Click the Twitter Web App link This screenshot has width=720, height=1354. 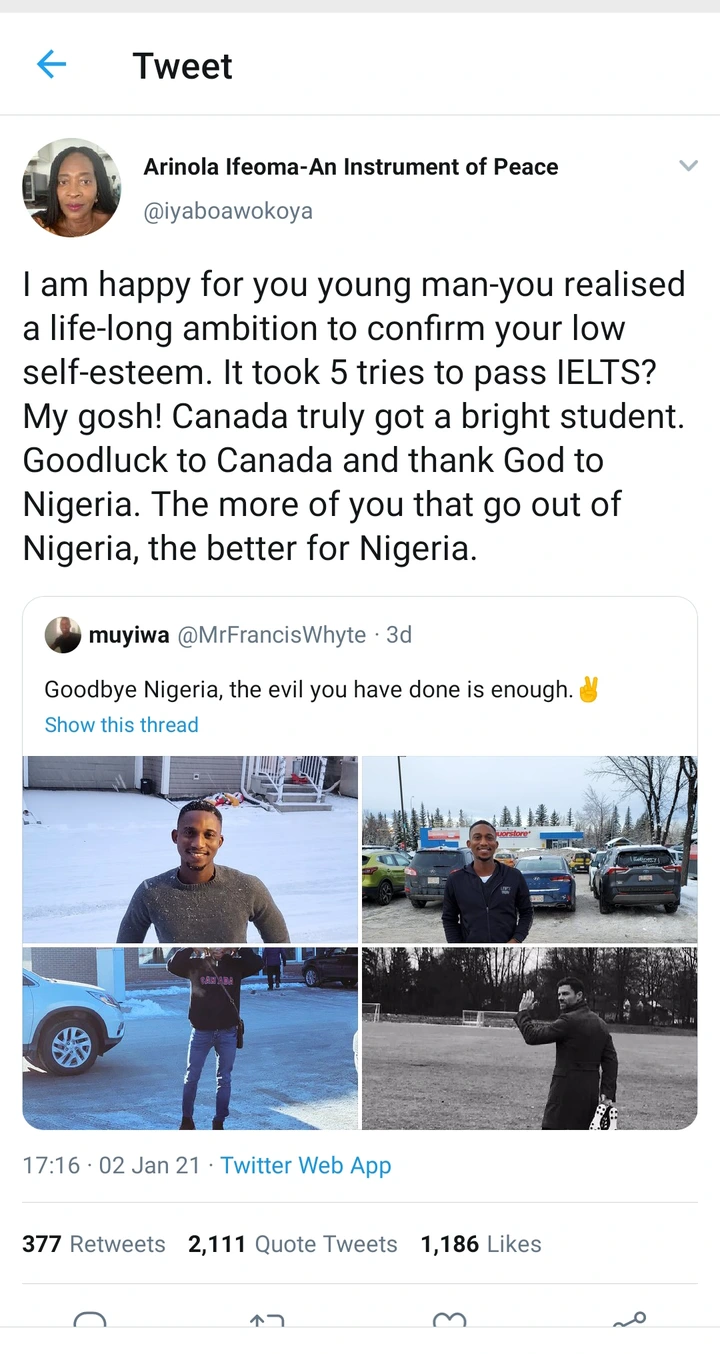[305, 1165]
